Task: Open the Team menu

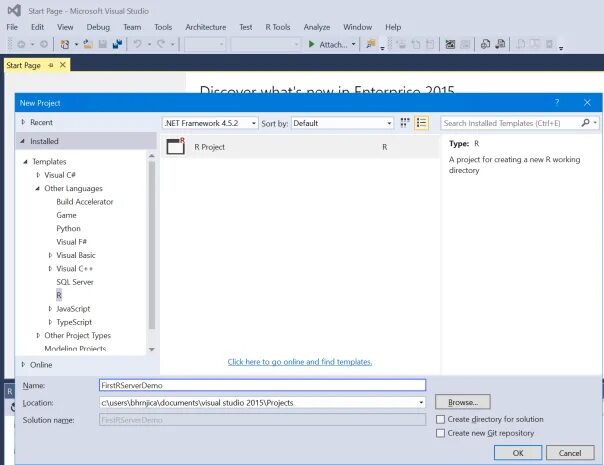Action: 132,27
